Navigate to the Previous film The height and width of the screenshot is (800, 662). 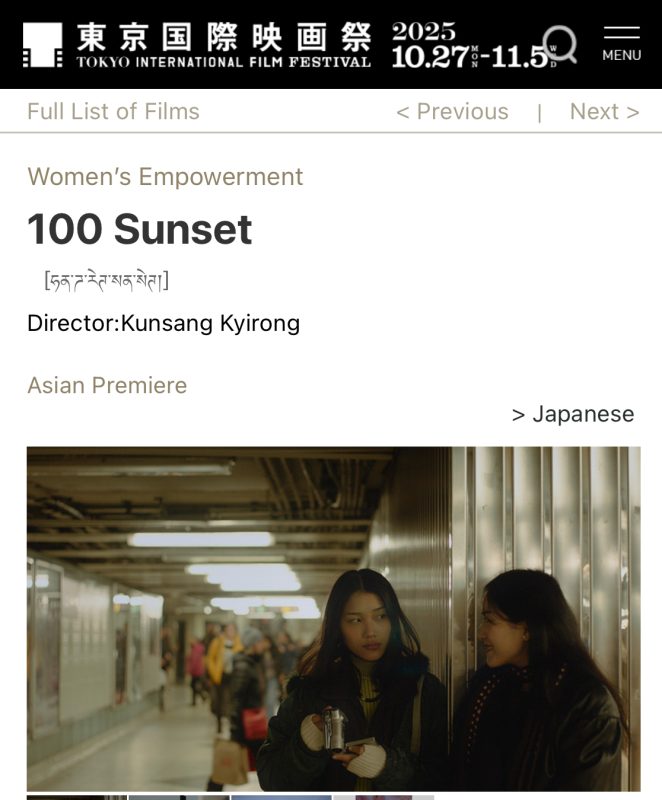pyautogui.click(x=452, y=111)
